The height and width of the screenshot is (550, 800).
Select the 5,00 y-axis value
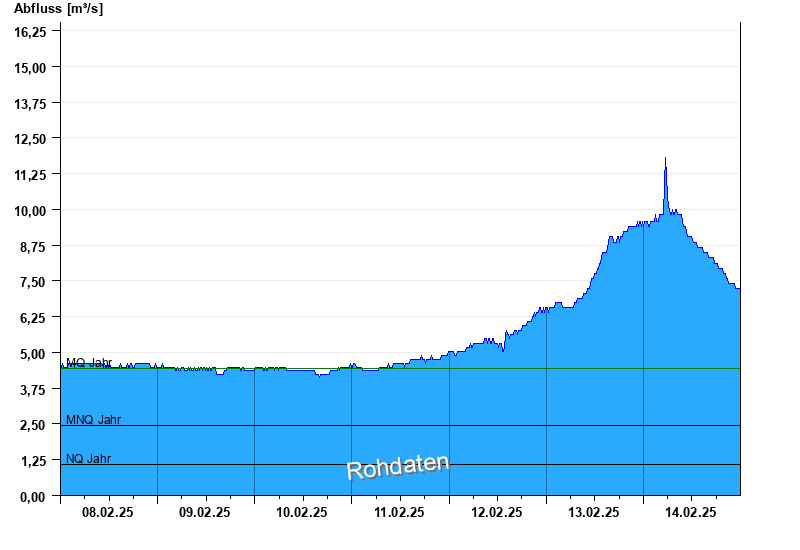[33, 354]
